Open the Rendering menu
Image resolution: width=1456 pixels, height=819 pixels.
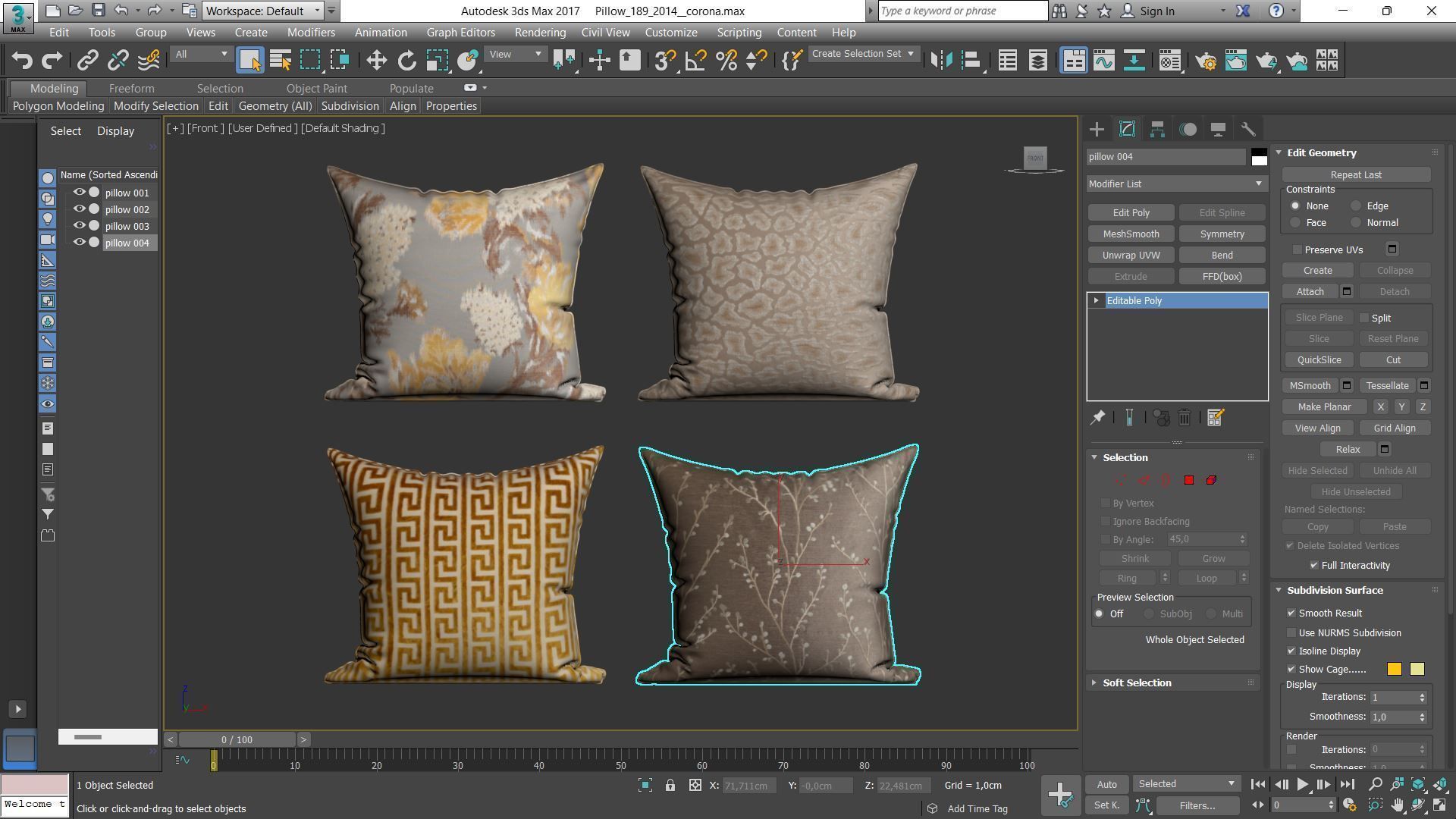[x=540, y=32]
